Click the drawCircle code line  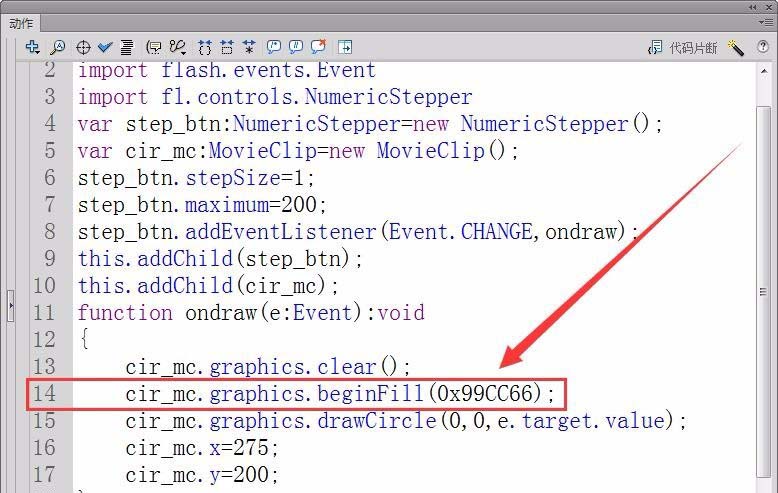406,421
